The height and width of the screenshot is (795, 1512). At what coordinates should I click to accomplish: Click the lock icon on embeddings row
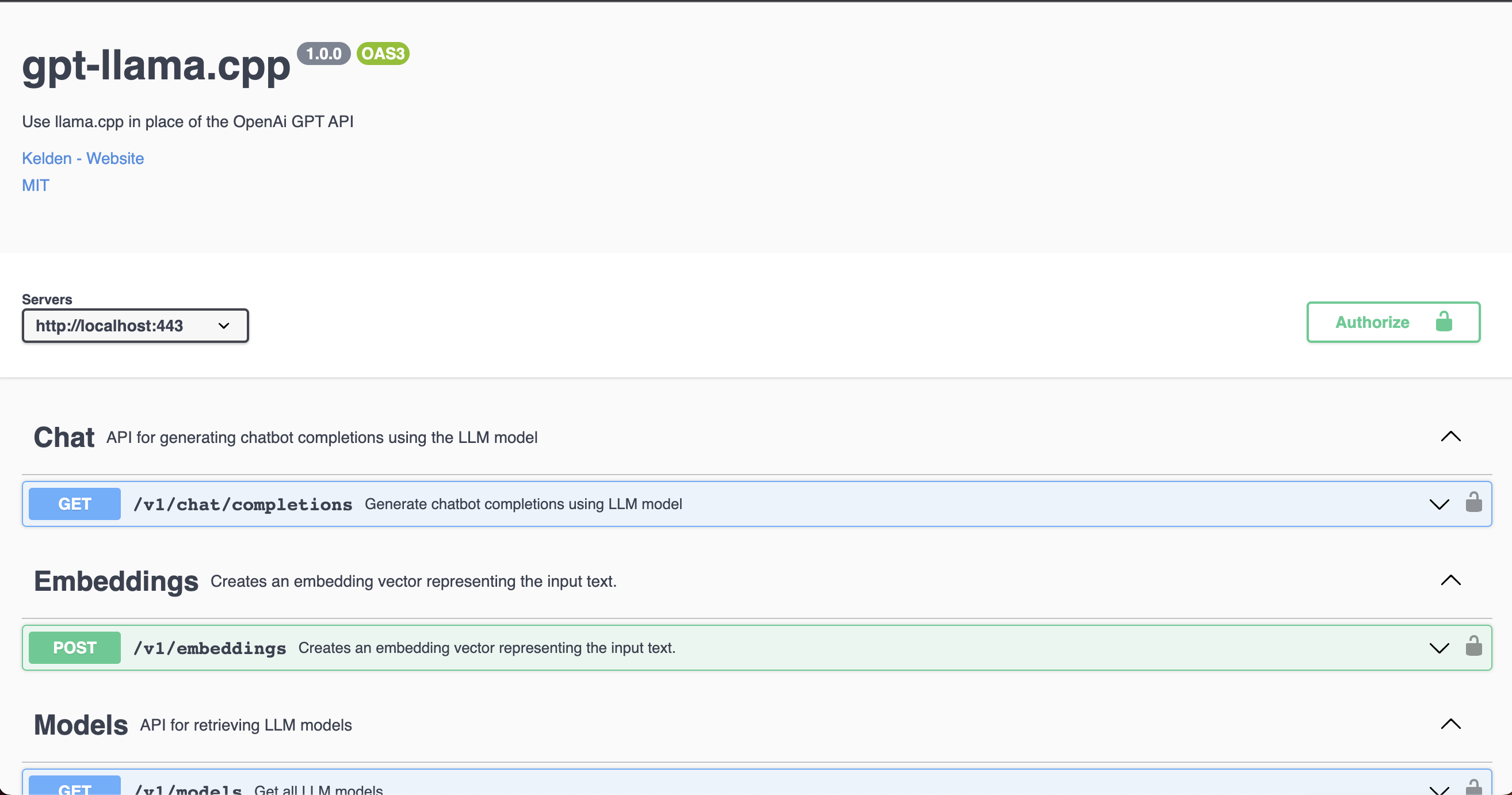point(1473,647)
